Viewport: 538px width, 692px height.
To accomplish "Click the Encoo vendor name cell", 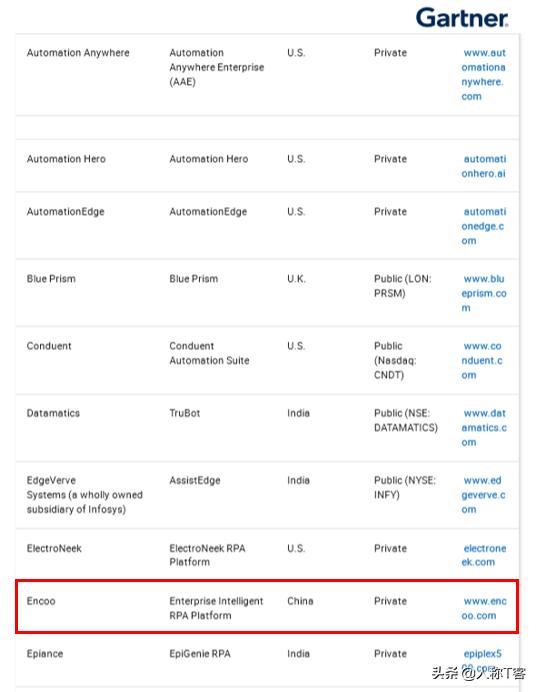I will click(41, 601).
